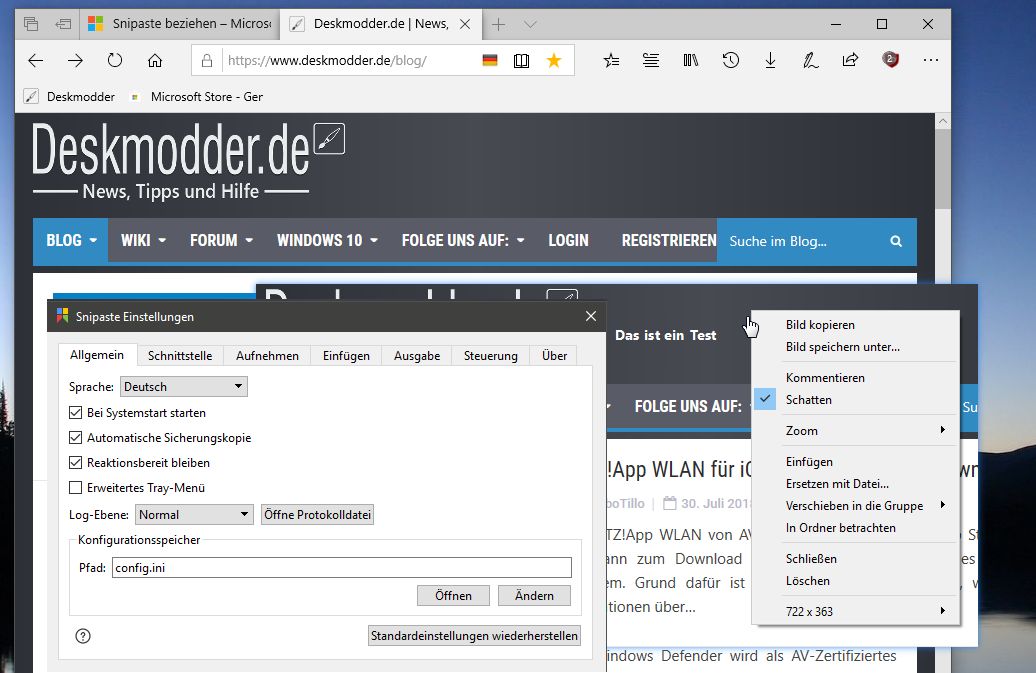Screen dimensions: 1036x673
Task: Click Standardeinstellungen wiederherstellen button
Action: coord(474,636)
